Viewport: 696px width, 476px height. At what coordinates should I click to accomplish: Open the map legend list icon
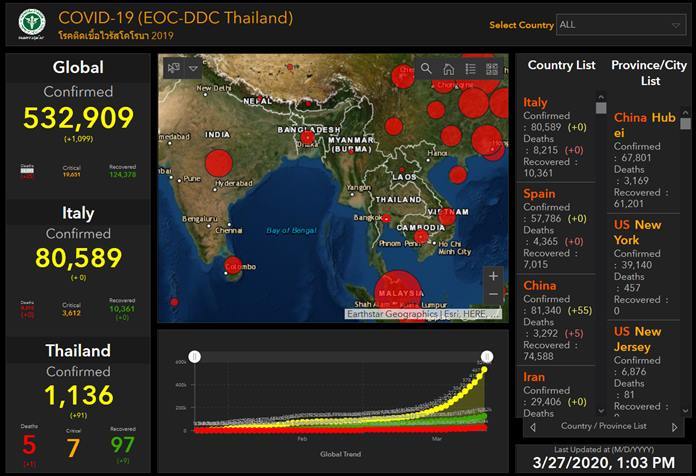click(x=470, y=69)
